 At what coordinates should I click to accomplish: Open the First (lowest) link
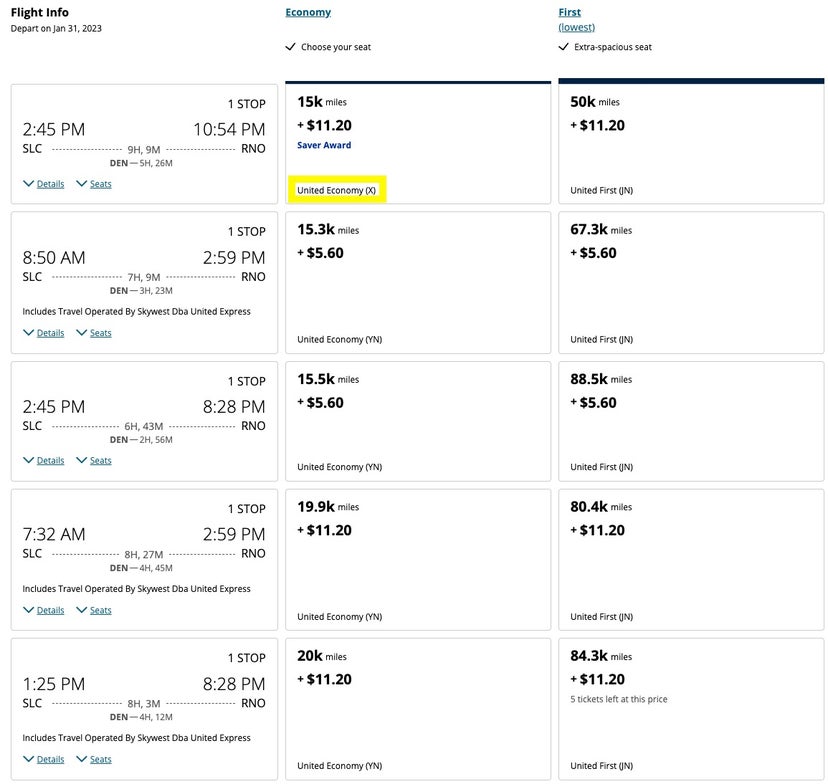coord(576,27)
